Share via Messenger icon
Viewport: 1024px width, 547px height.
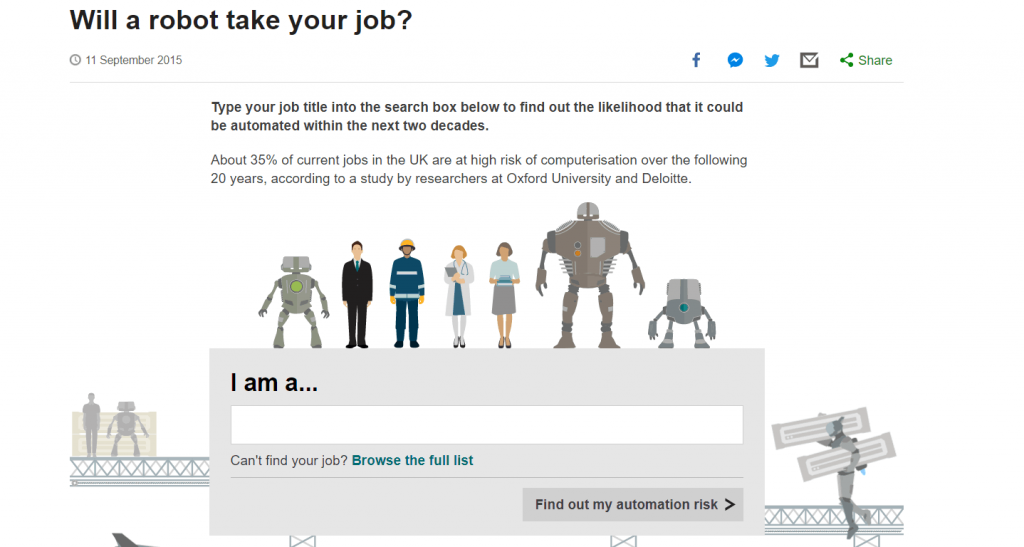pyautogui.click(x=735, y=60)
